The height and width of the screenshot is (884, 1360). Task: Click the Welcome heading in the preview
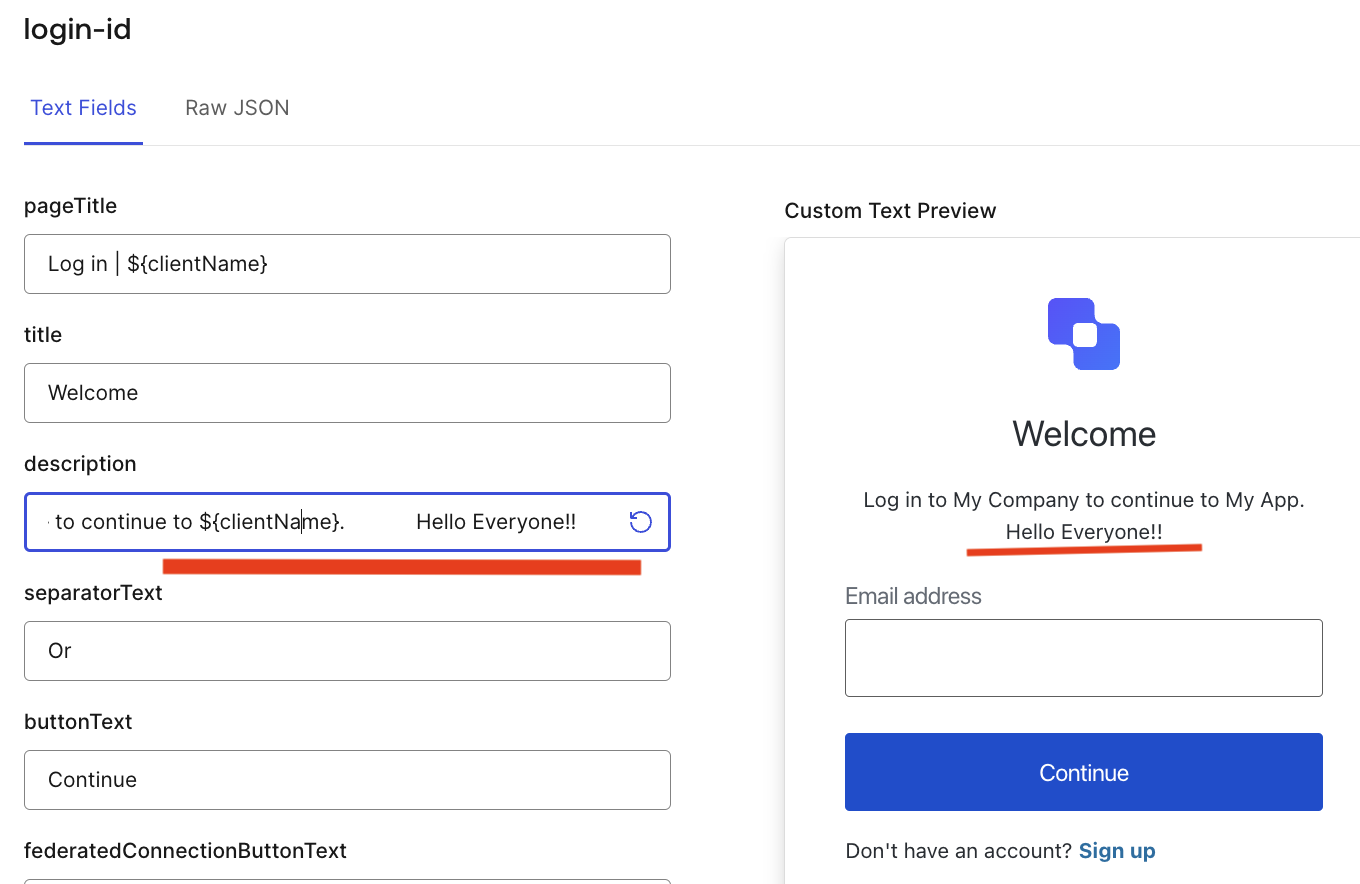tap(1084, 434)
